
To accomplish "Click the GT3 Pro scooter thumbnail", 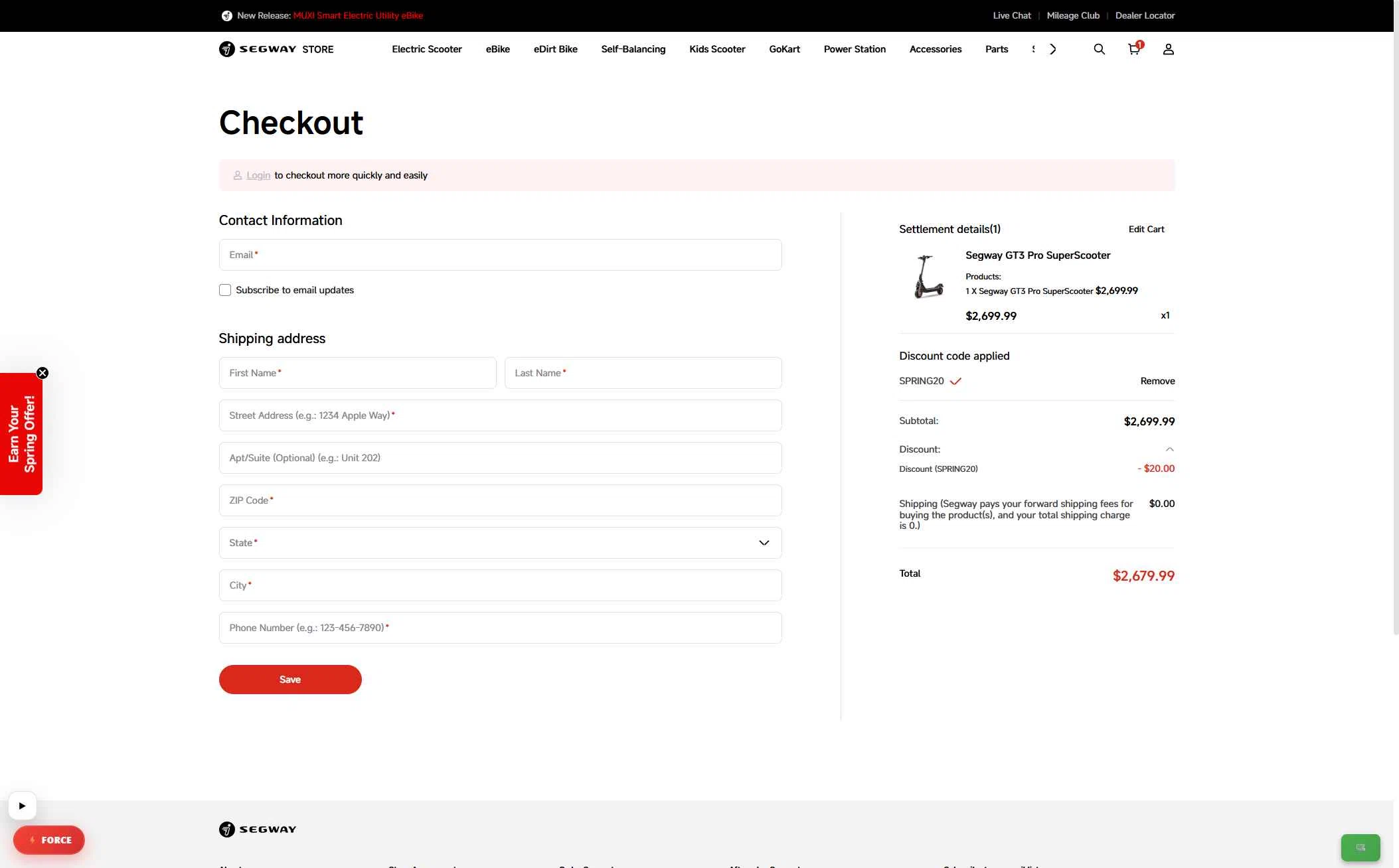I will (x=928, y=276).
